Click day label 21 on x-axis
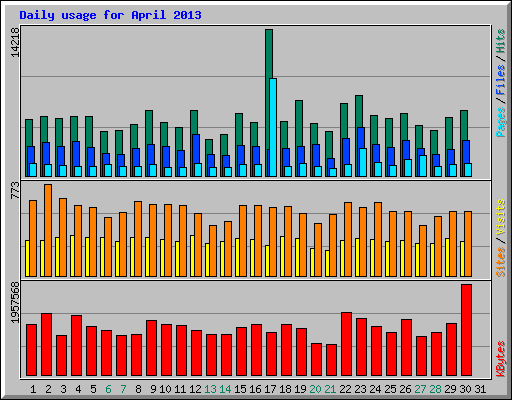 tap(330, 389)
